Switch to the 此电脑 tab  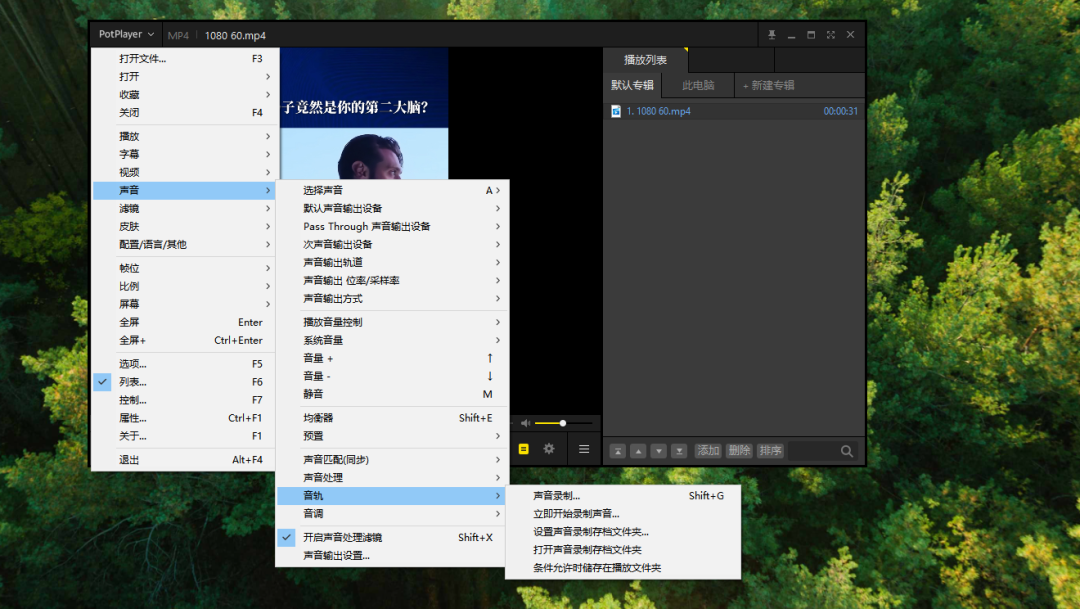(x=698, y=84)
